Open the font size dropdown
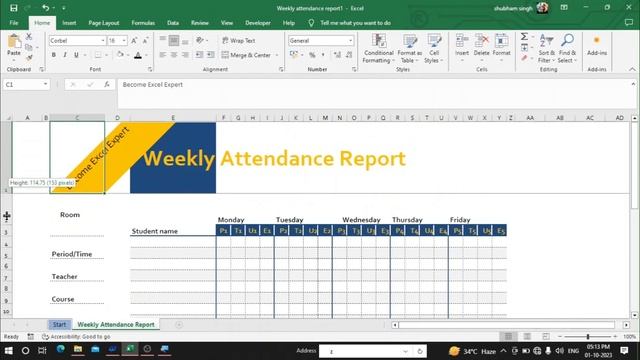Image resolution: width=640 pixels, height=360 pixels. coord(124,40)
